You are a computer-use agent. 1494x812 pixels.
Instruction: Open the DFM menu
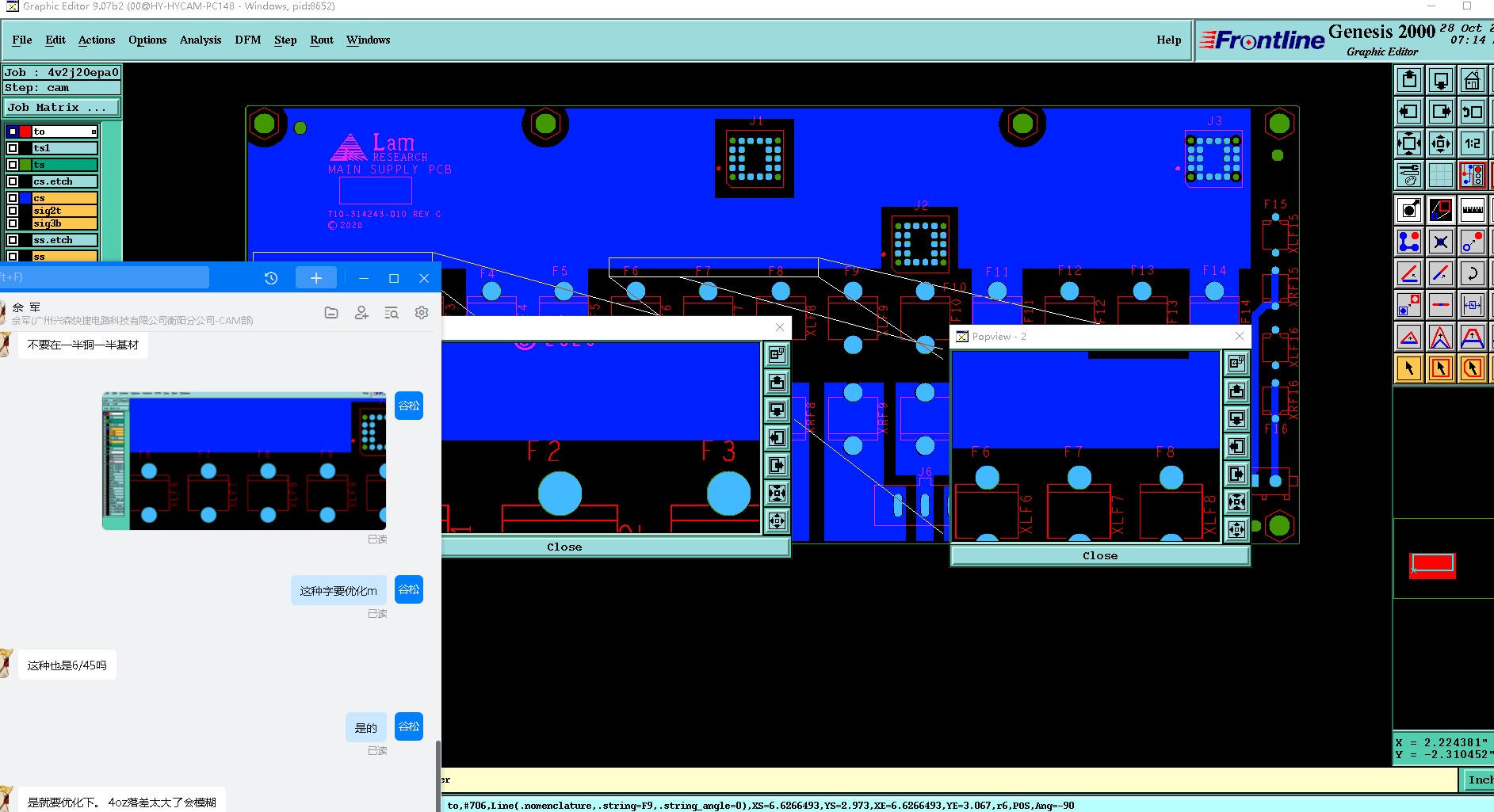(x=248, y=40)
